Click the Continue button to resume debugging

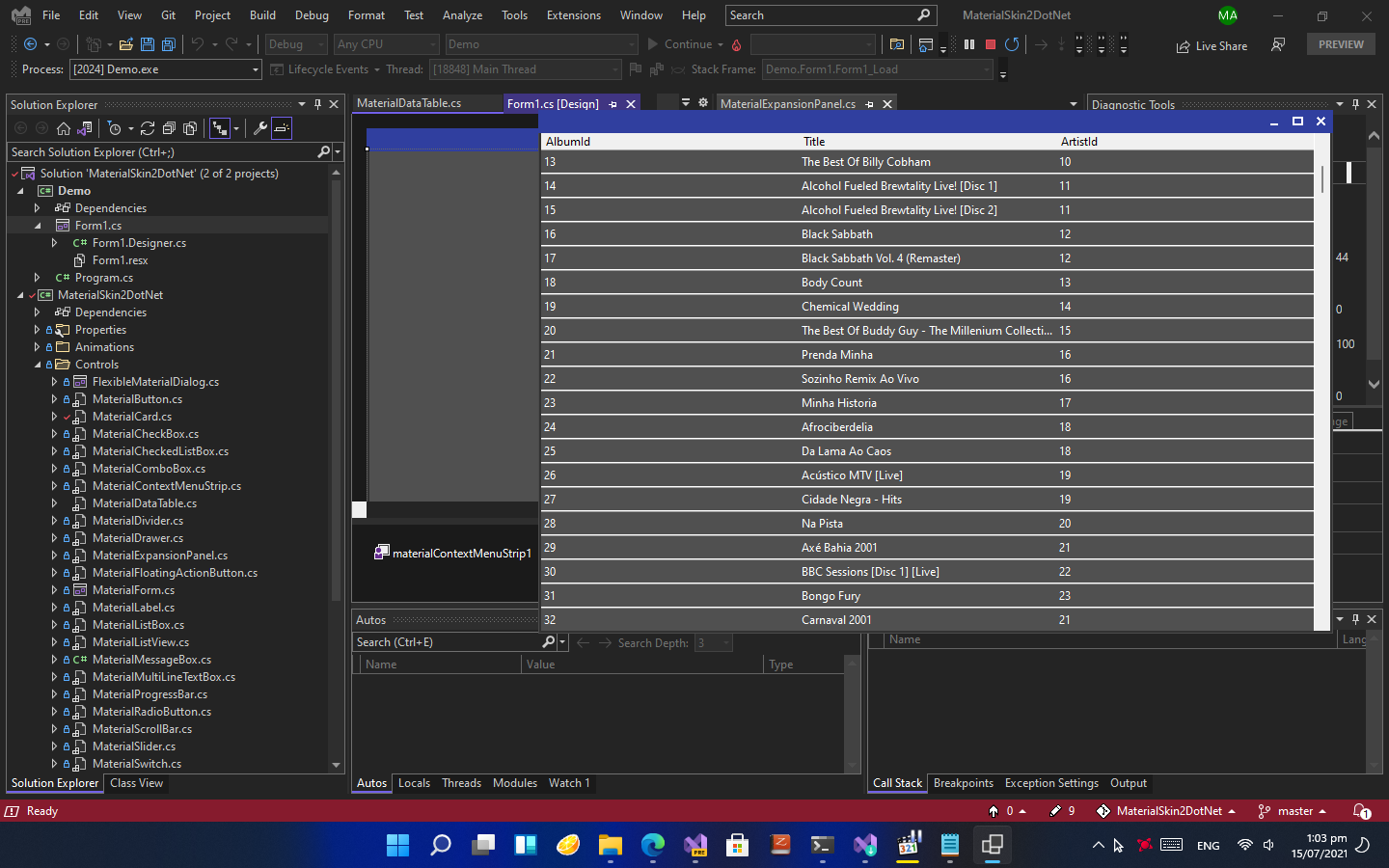(x=685, y=43)
